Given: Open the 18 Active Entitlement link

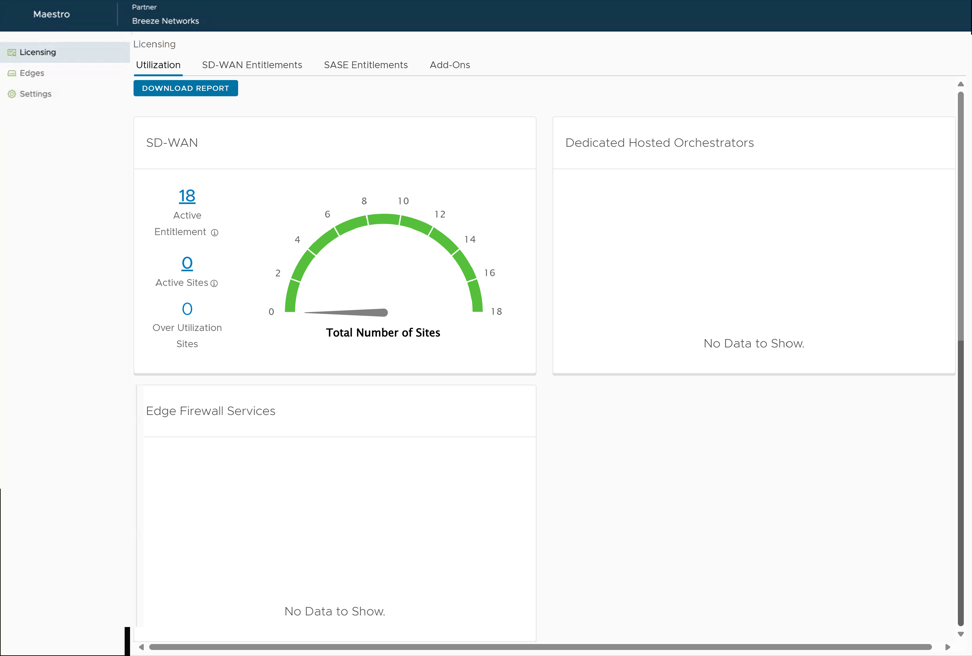Looking at the screenshot, I should tap(187, 196).
